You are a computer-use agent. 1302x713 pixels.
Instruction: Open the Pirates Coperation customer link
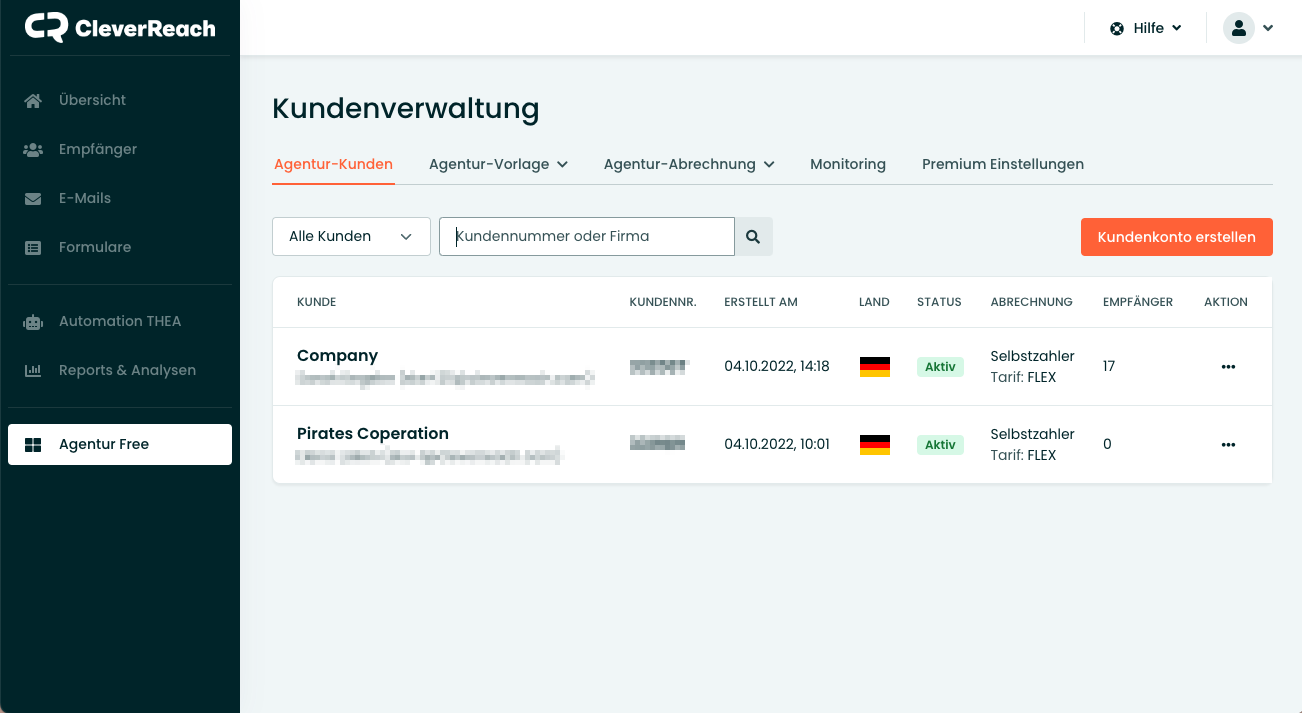(372, 434)
